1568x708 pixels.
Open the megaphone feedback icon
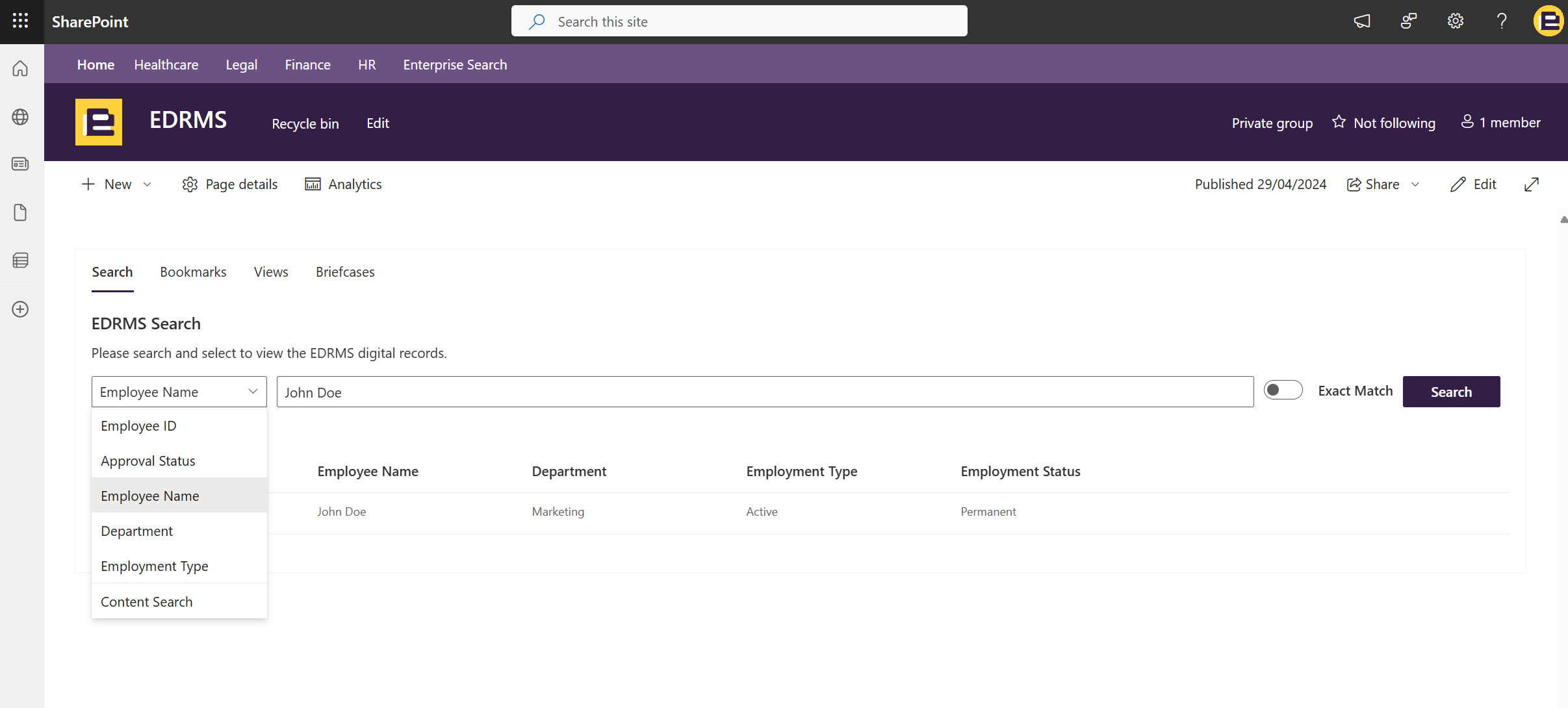pyautogui.click(x=1362, y=21)
